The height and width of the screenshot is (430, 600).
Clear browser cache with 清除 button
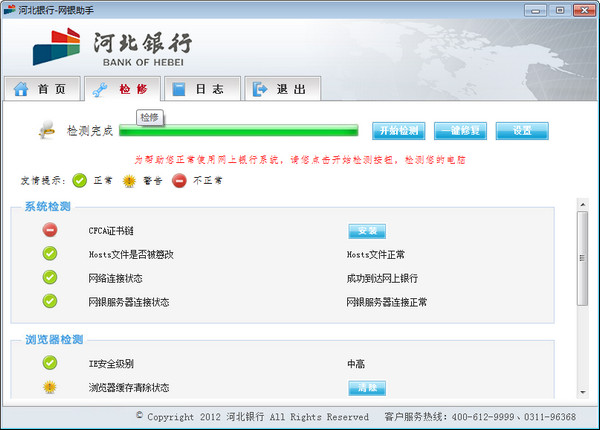pos(367,388)
